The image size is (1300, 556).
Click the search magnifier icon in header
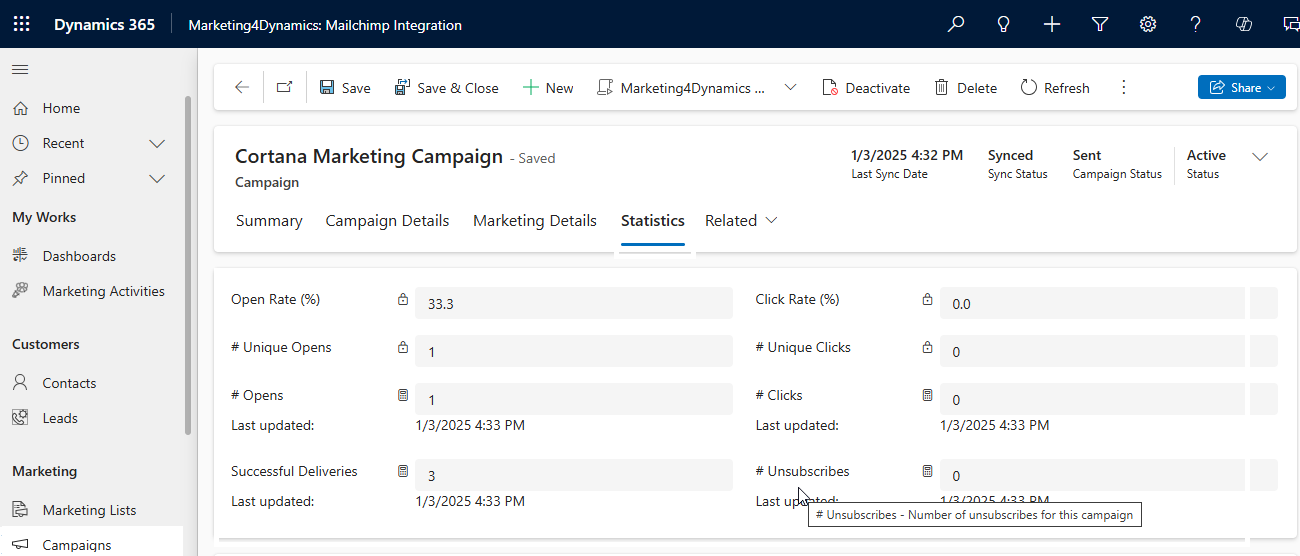[x=956, y=24]
